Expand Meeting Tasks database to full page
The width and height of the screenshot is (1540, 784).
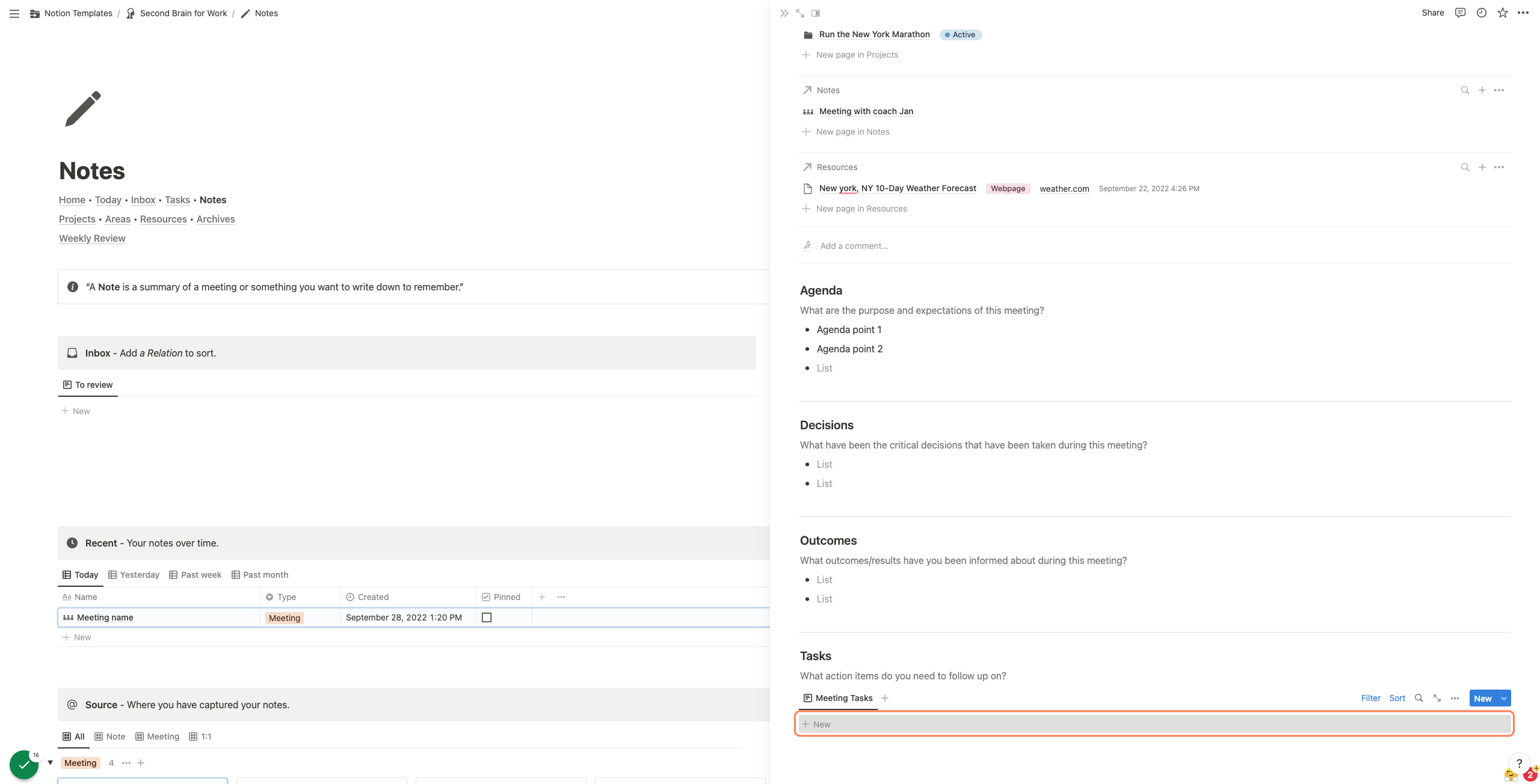[x=1437, y=698]
